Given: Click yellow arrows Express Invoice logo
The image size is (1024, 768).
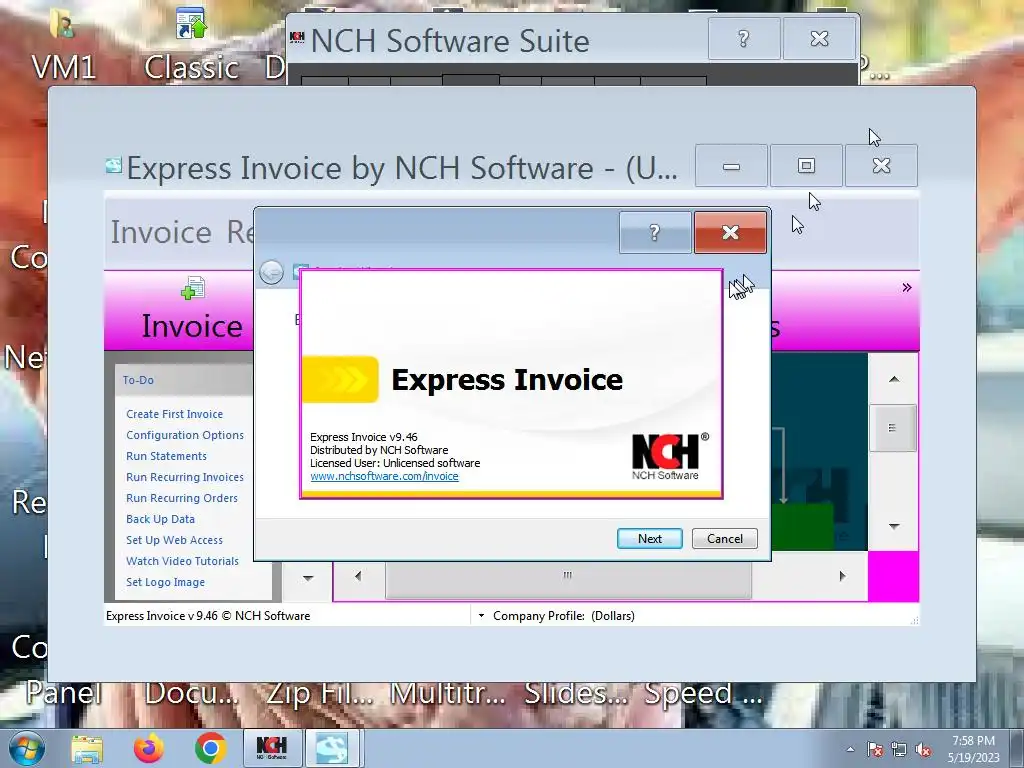Looking at the screenshot, I should [x=340, y=379].
